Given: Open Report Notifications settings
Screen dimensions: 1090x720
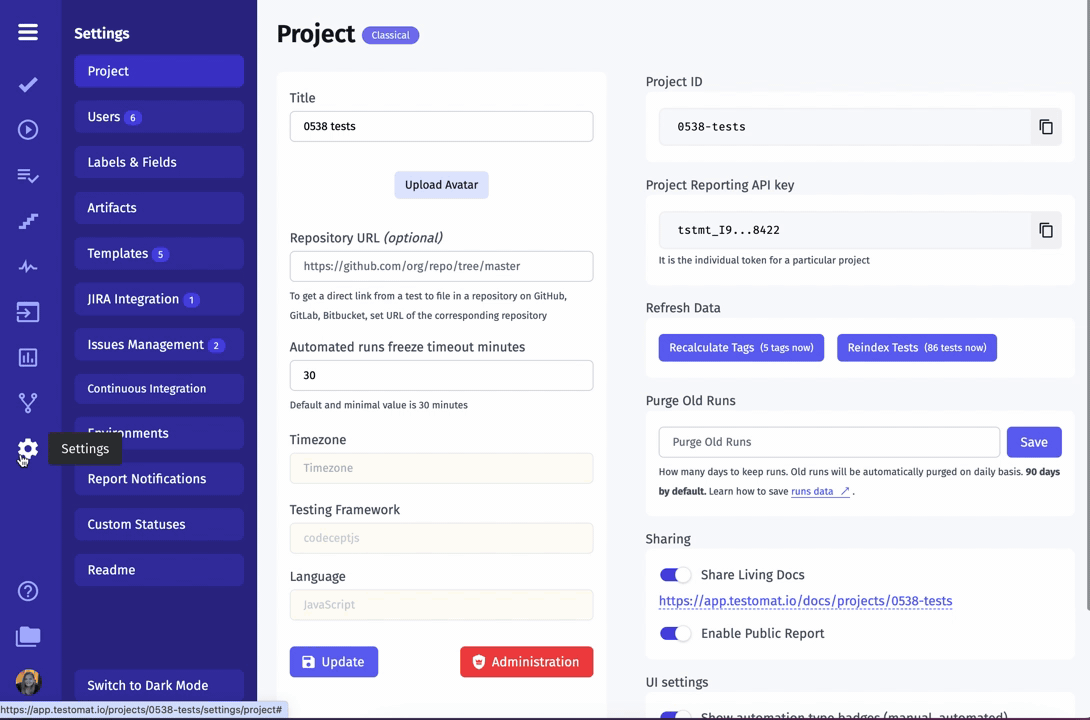Looking at the screenshot, I should pos(159,479).
